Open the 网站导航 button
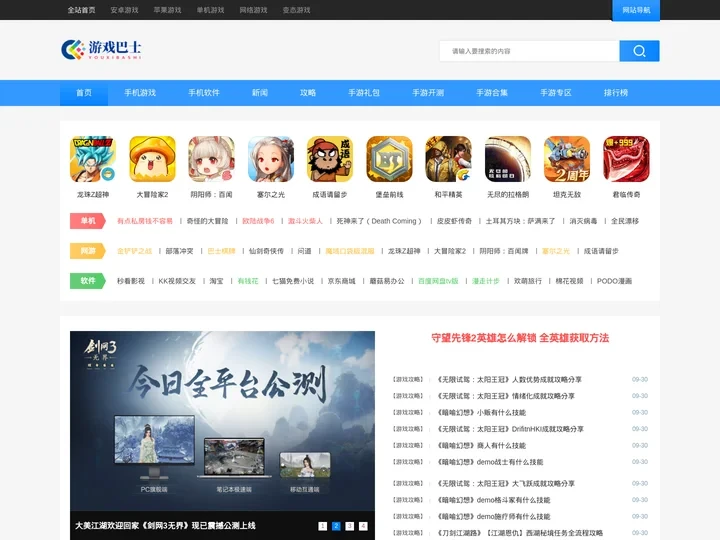720x540 pixels. [x=636, y=10]
